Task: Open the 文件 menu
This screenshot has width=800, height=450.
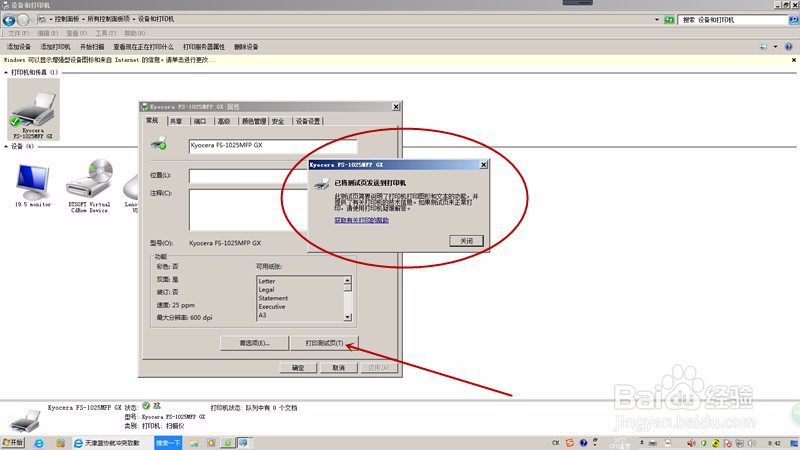Action: click(x=18, y=33)
